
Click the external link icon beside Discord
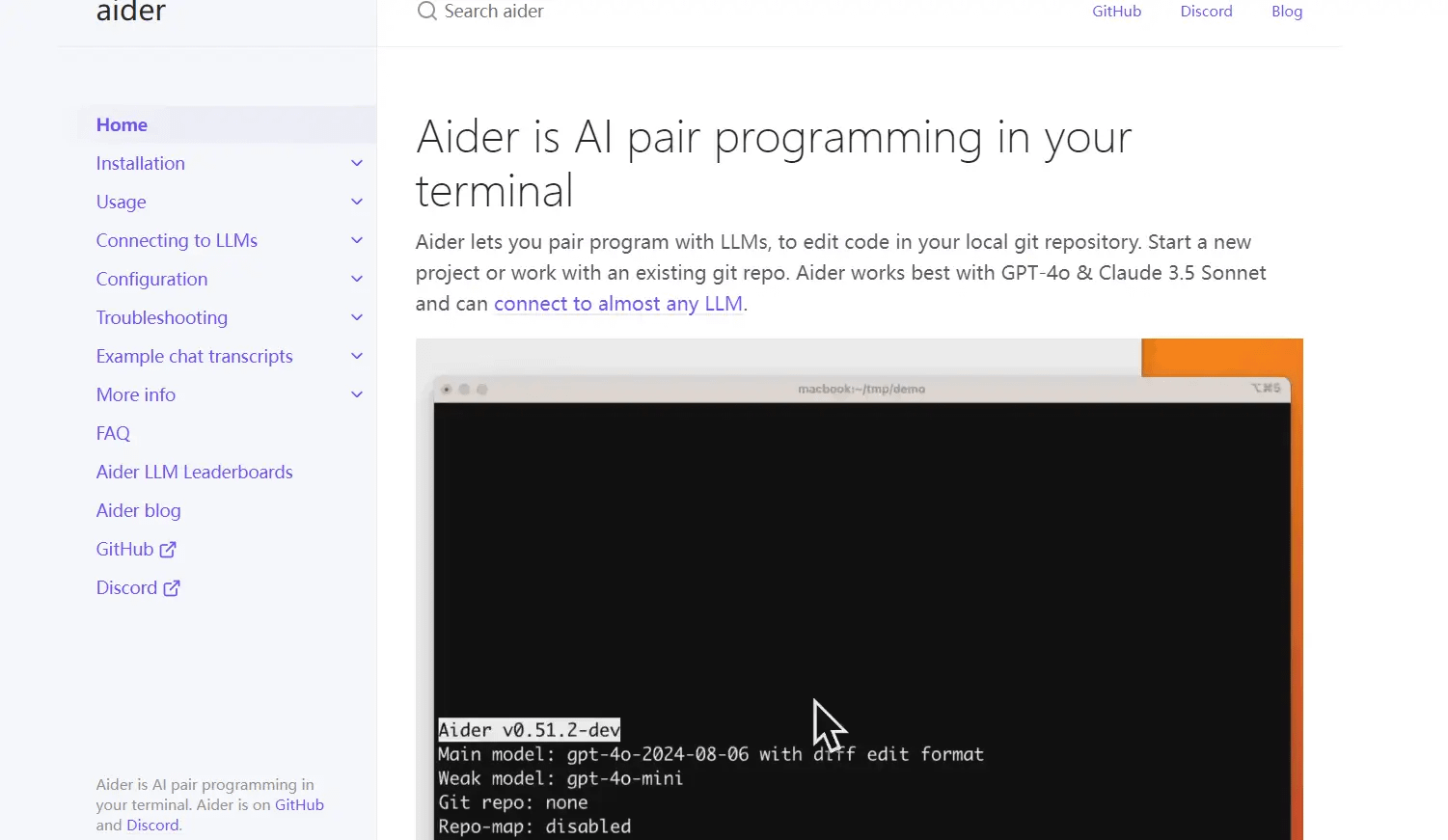pyautogui.click(x=172, y=588)
